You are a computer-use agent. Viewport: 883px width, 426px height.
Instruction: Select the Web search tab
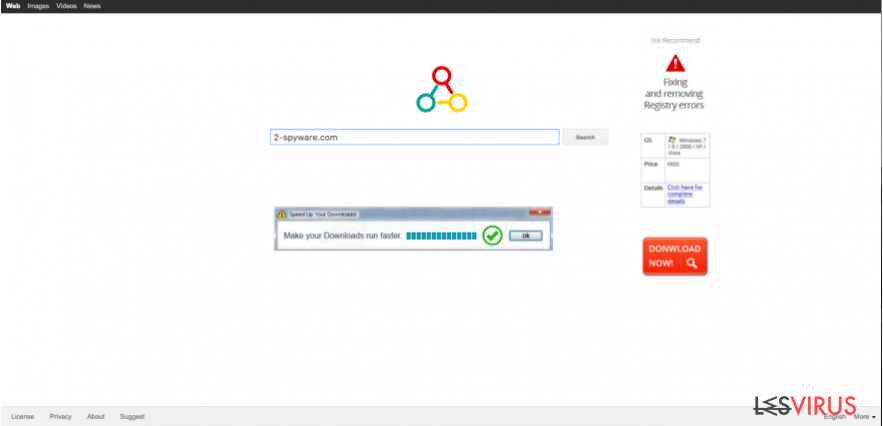pos(13,6)
